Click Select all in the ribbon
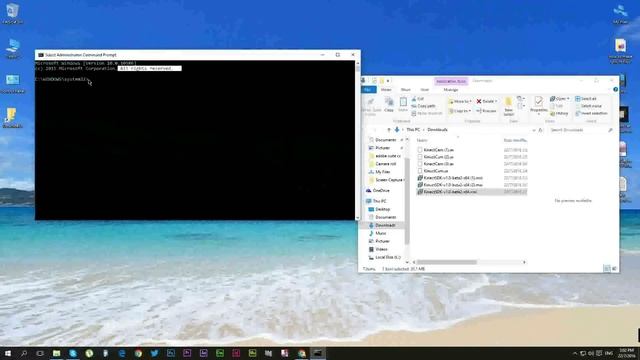 pos(586,99)
